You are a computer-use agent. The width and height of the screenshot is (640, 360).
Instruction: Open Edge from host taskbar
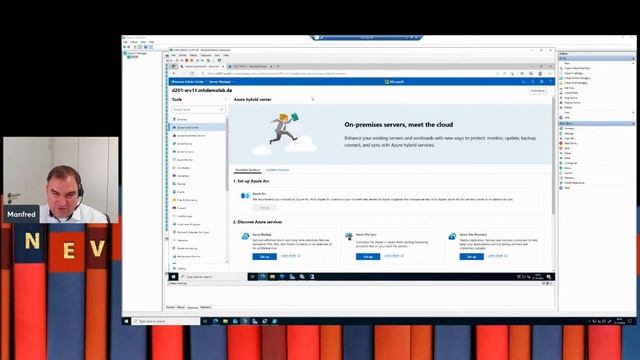215,321
